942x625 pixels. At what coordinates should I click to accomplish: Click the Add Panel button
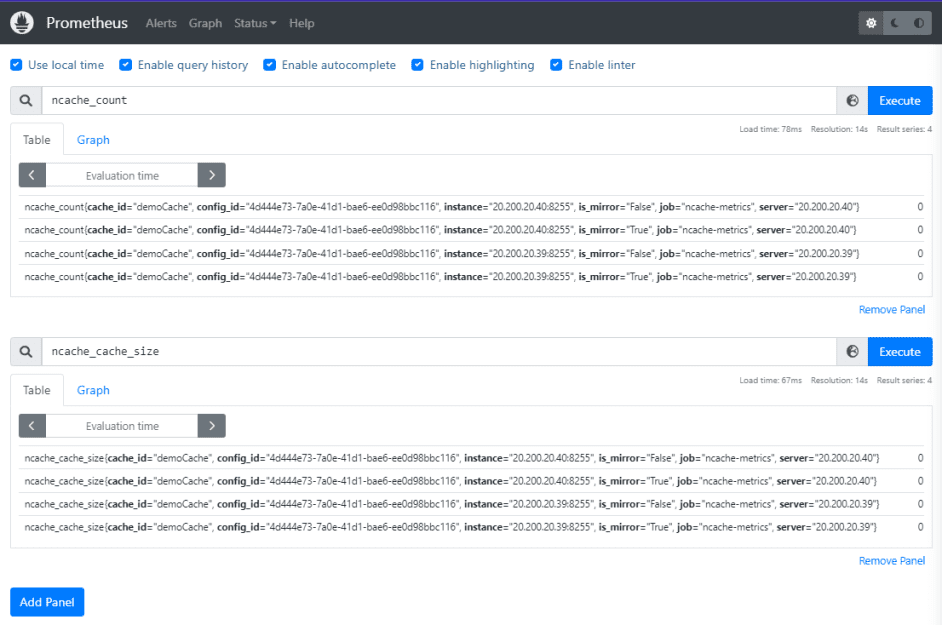click(47, 602)
